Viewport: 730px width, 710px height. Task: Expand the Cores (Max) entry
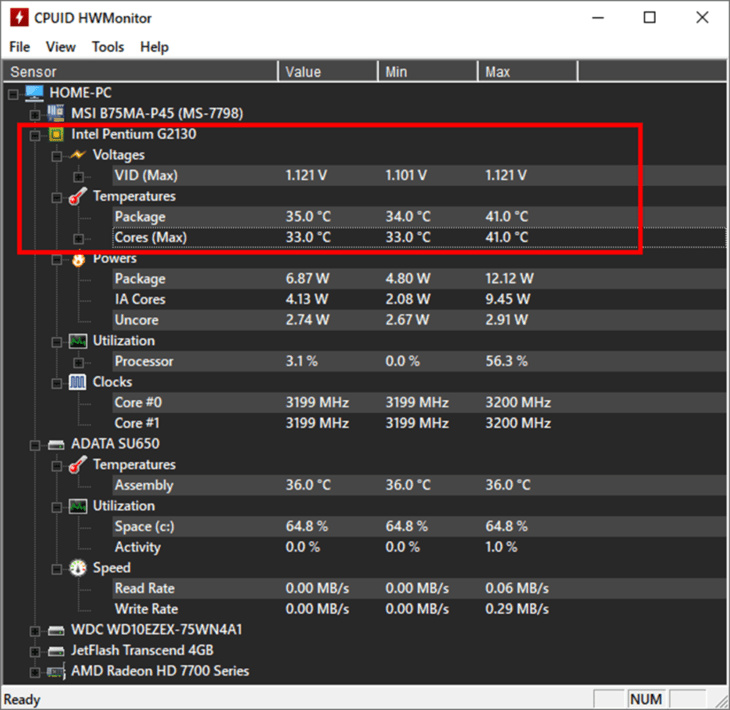(x=79, y=239)
